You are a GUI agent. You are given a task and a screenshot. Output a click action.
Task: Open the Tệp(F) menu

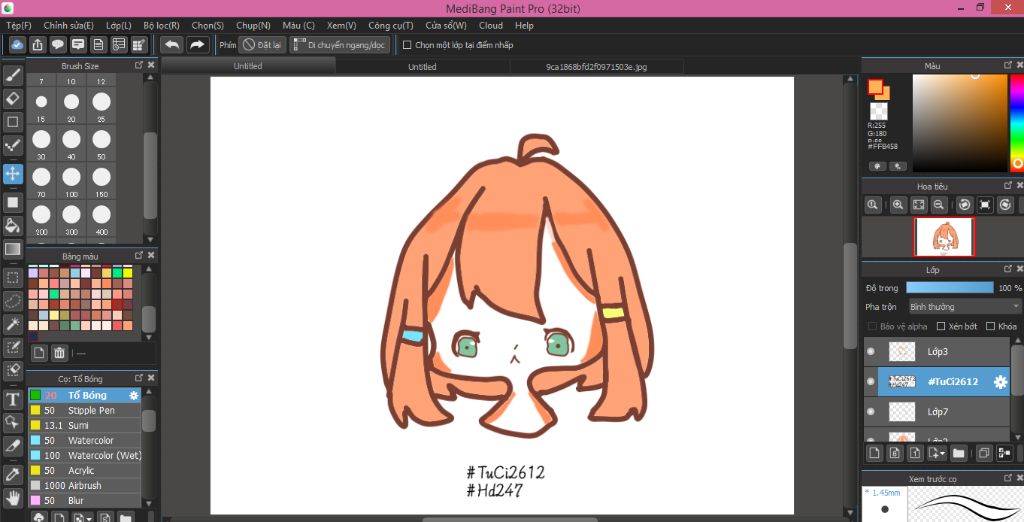point(18,25)
